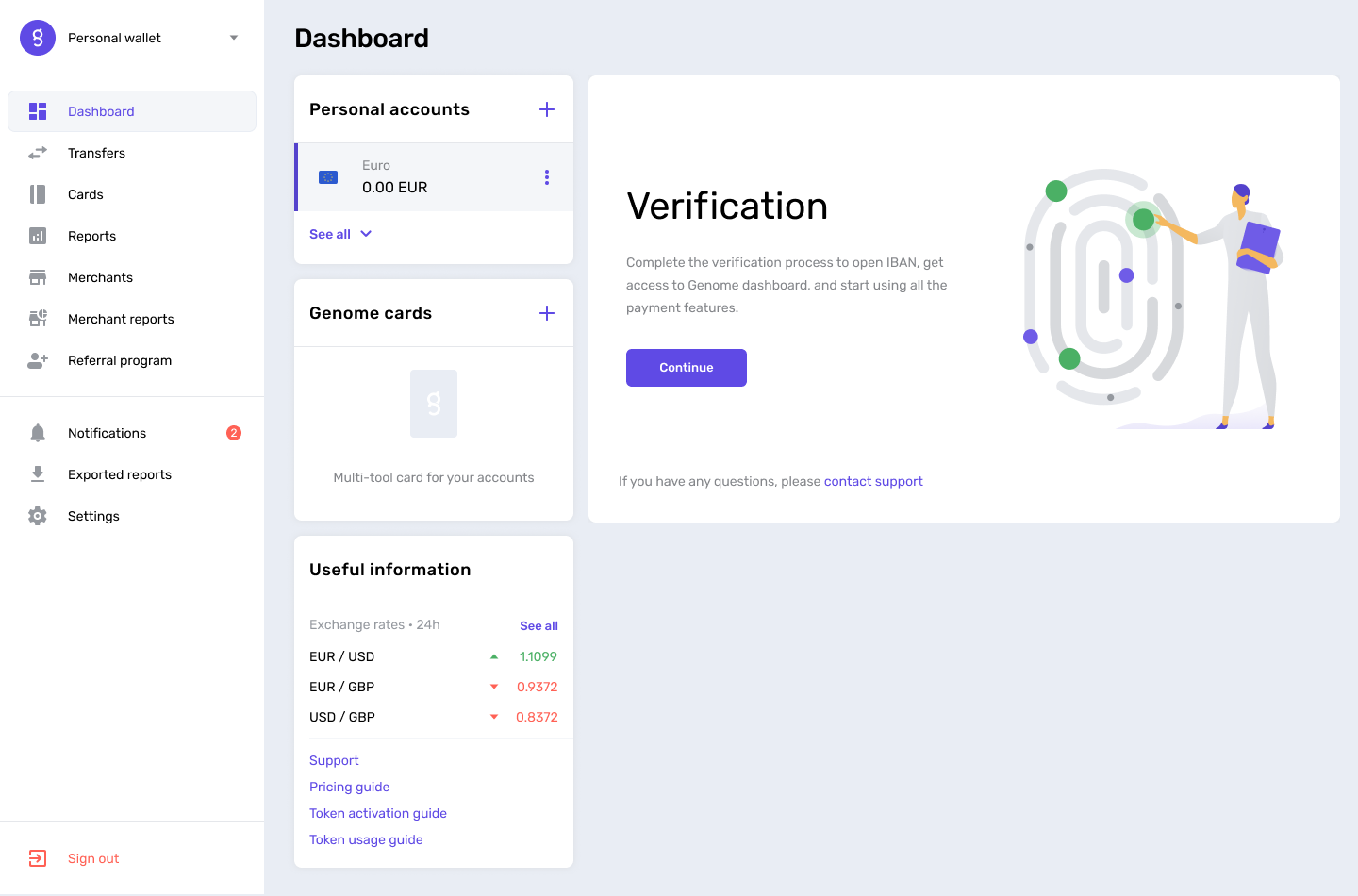Click the Exported reports download icon
Screen dimensions: 1358x896
pyautogui.click(x=38, y=474)
